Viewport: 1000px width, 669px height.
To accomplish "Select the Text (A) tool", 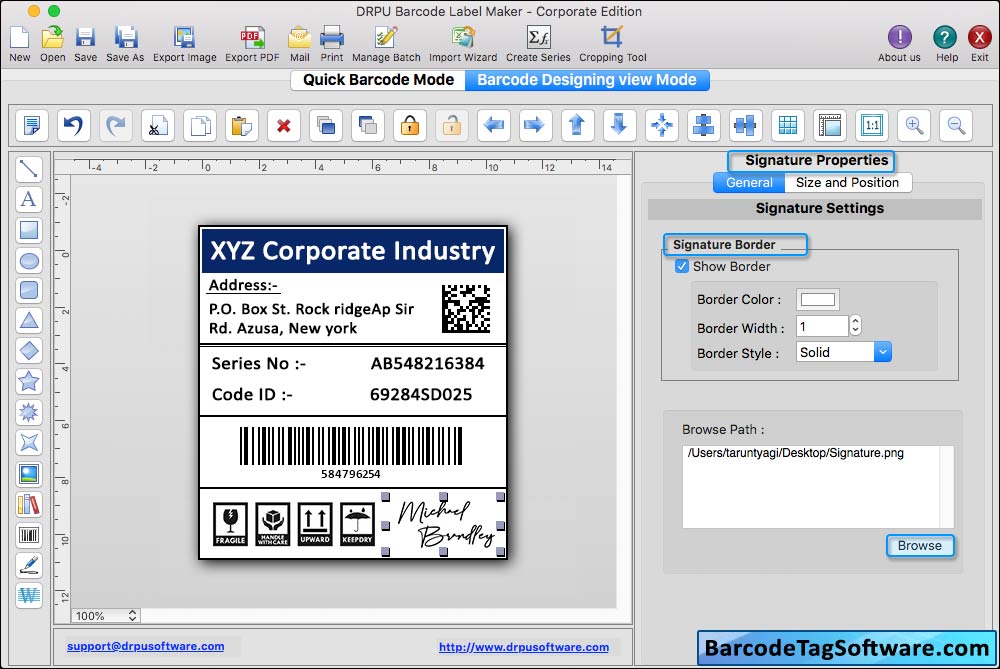I will tap(29, 199).
